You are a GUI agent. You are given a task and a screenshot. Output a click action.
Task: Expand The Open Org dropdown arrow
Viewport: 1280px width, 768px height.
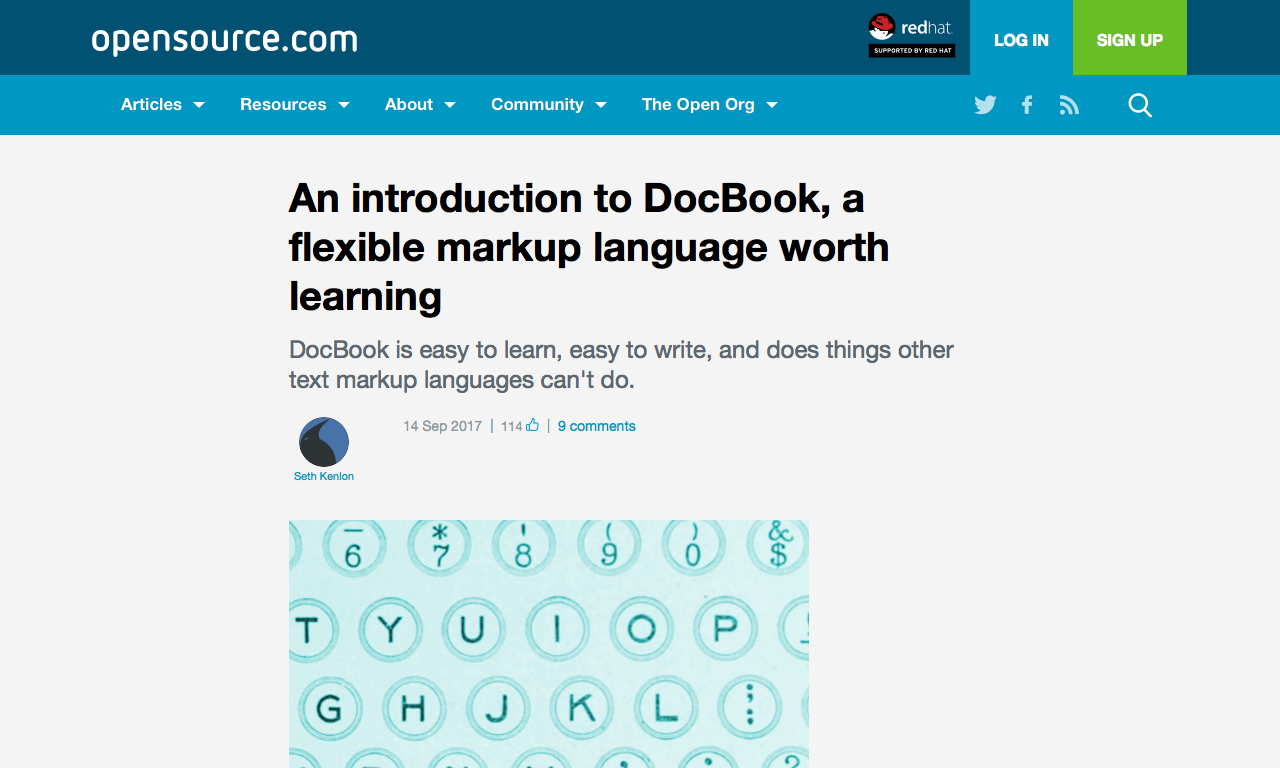772,105
